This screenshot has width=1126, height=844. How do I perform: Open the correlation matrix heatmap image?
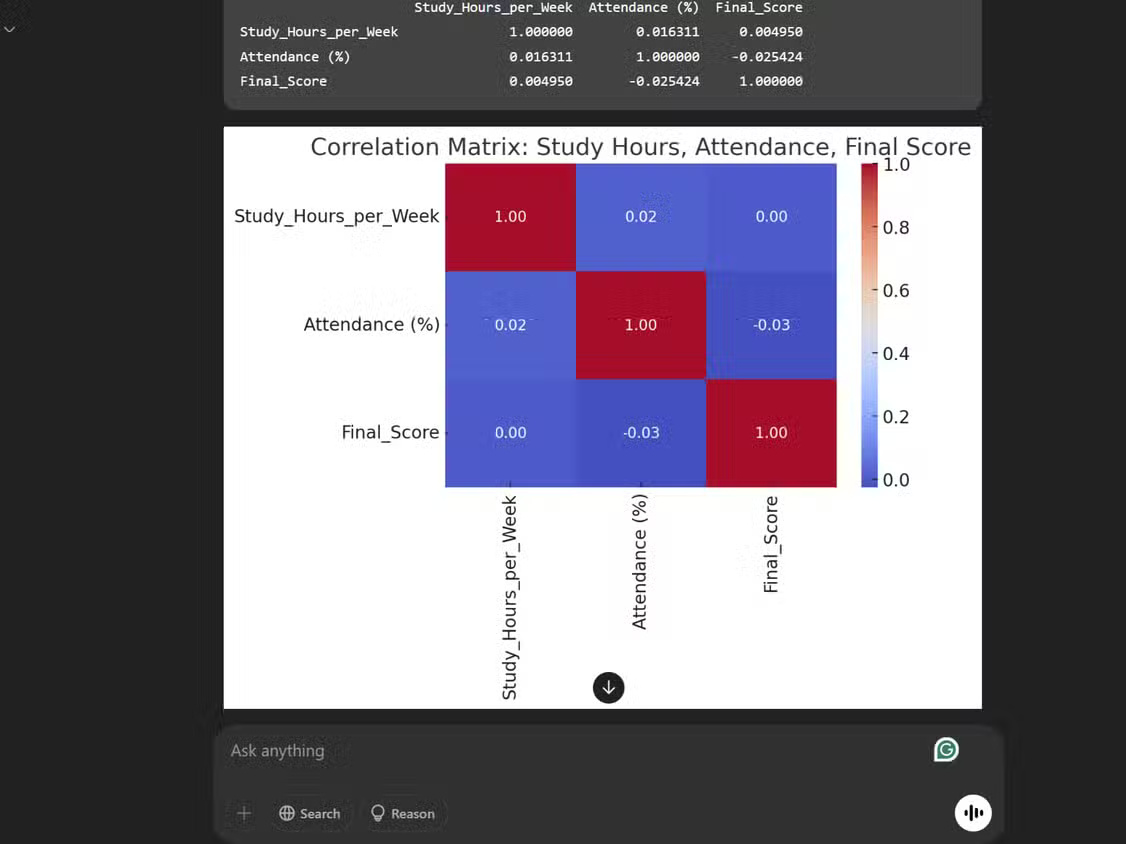pyautogui.click(x=602, y=417)
